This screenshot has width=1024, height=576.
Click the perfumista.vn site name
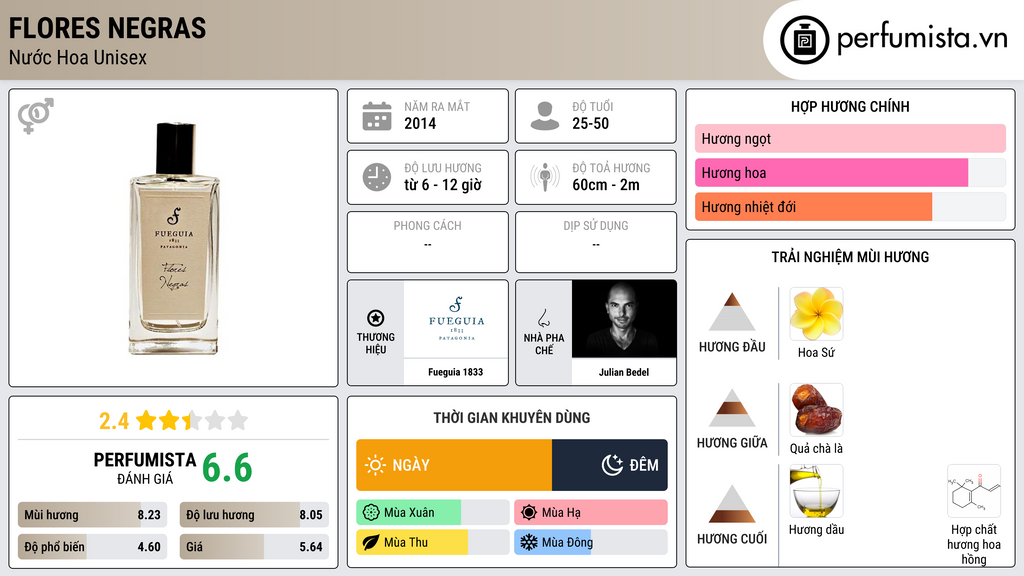coord(922,39)
